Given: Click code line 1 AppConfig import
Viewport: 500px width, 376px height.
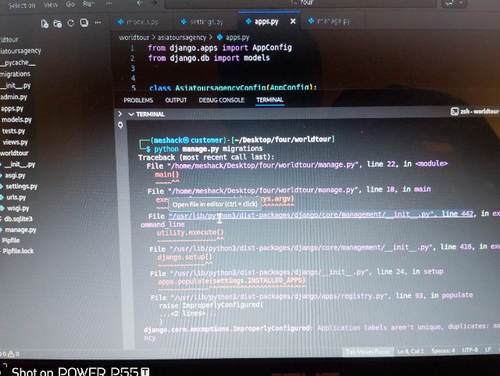Looking at the screenshot, I should (220, 48).
